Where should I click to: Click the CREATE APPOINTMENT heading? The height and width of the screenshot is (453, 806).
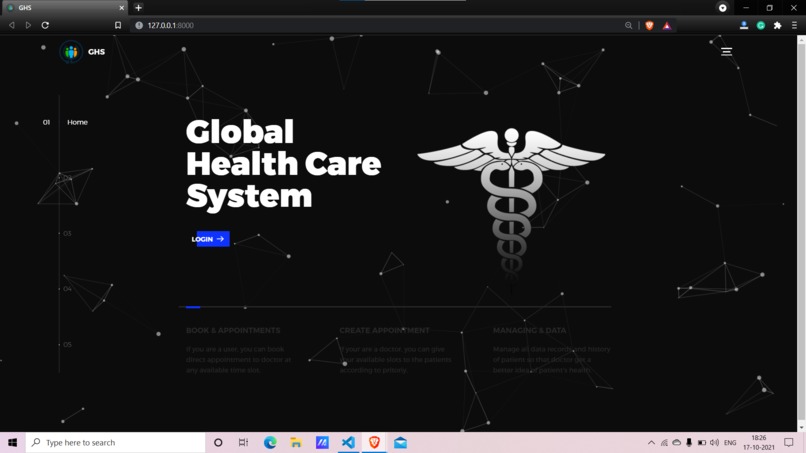384,331
